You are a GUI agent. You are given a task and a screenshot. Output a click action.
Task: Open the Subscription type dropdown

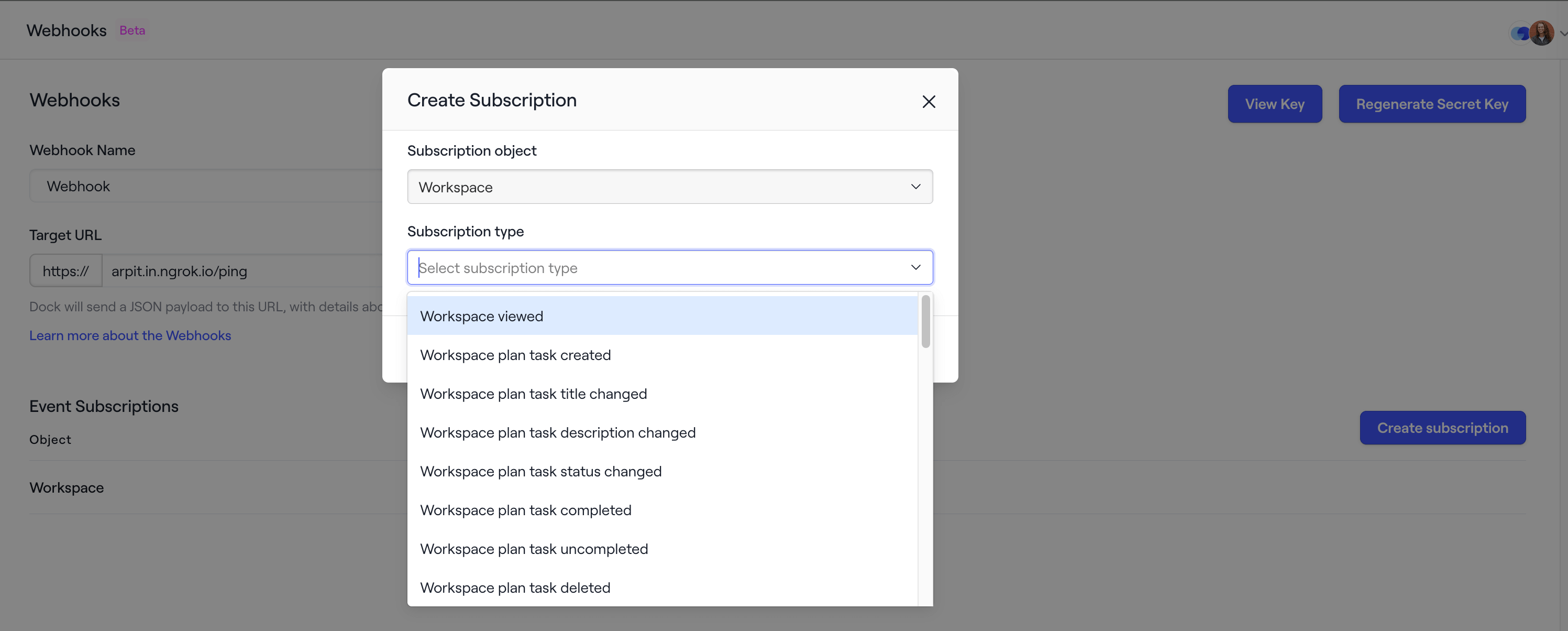coord(669,267)
